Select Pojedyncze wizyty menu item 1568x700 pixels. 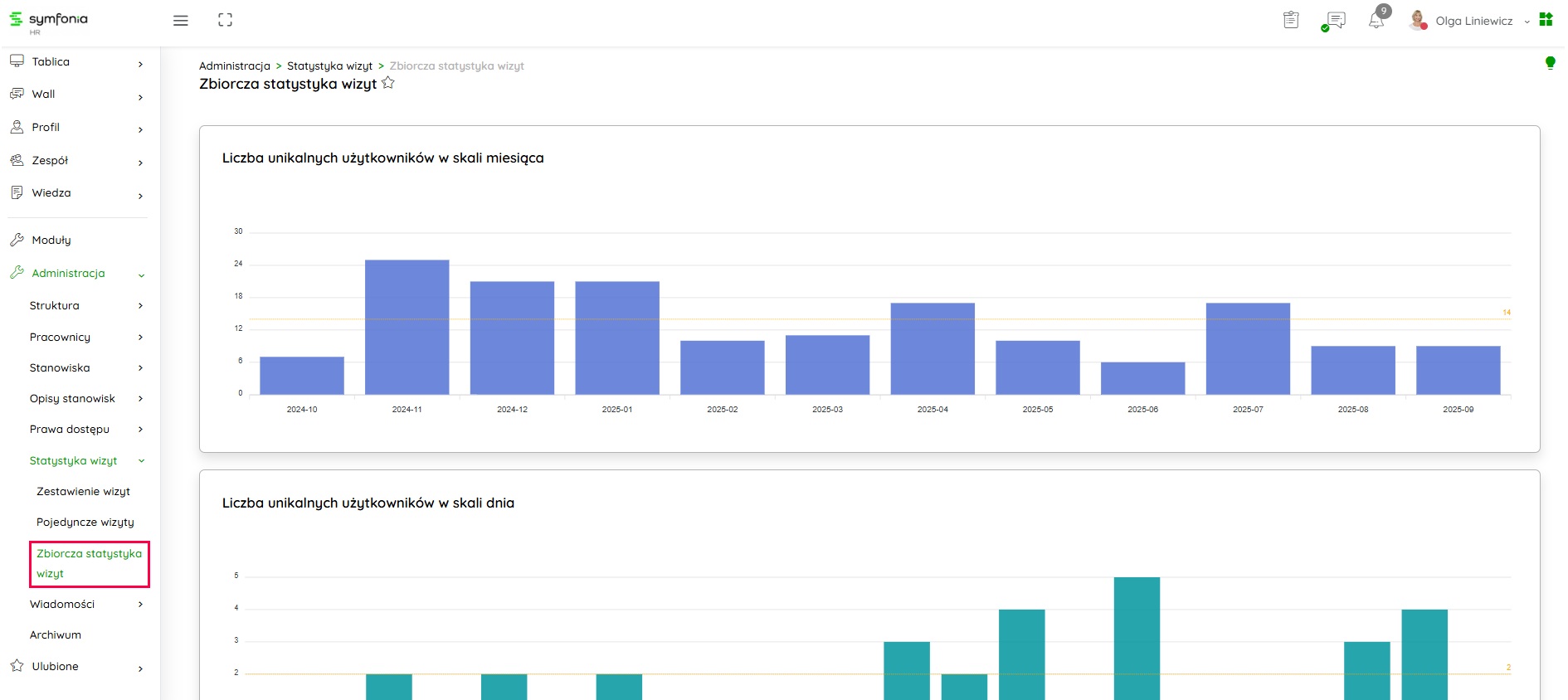(85, 523)
